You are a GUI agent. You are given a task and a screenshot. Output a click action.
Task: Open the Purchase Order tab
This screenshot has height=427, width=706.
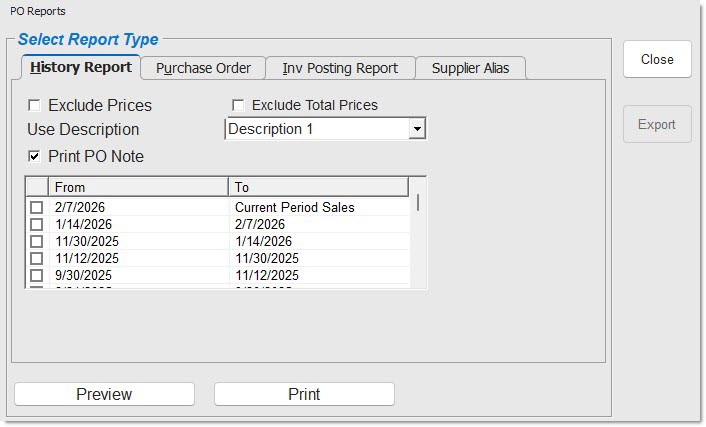point(203,68)
